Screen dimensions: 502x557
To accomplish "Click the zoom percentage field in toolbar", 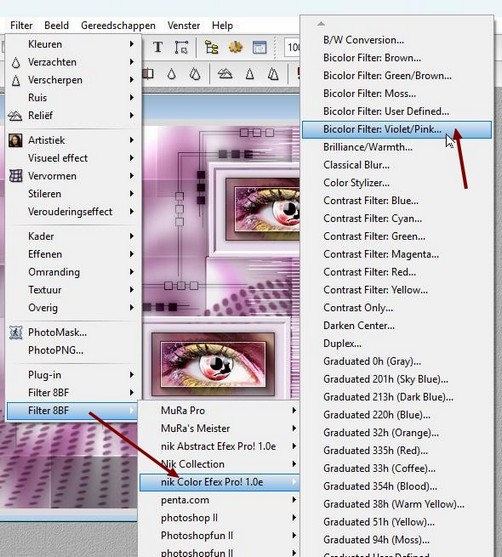I will (x=292, y=47).
